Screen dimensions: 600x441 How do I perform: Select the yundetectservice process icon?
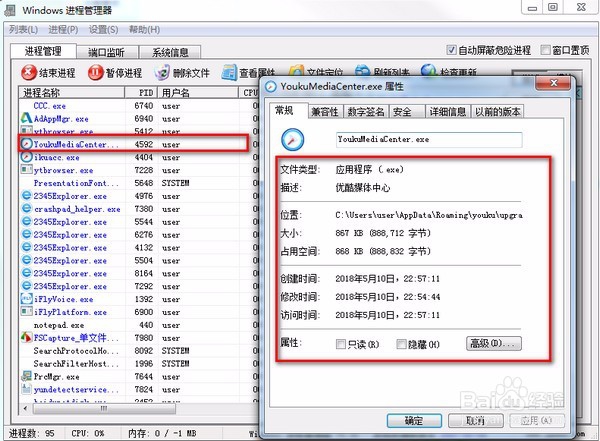pos(26,389)
